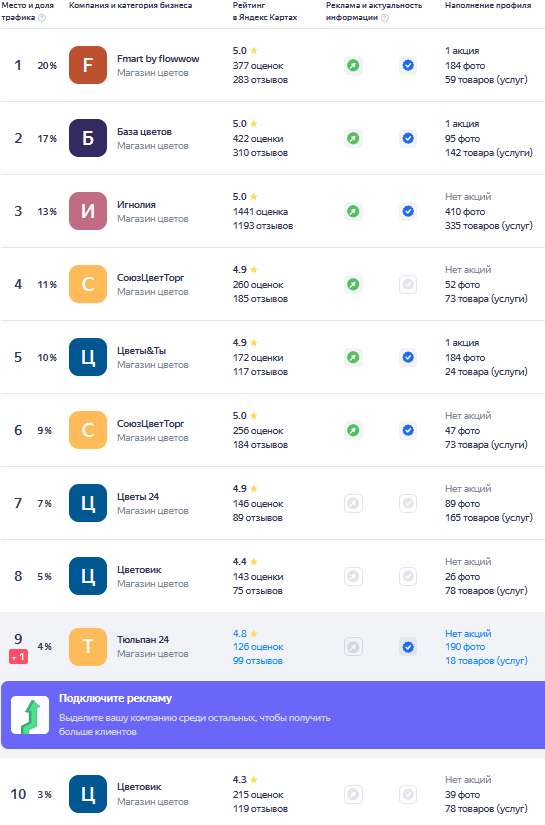Click the Fmart by flowwow orange F logo
The image size is (545, 825).
click(x=88, y=65)
